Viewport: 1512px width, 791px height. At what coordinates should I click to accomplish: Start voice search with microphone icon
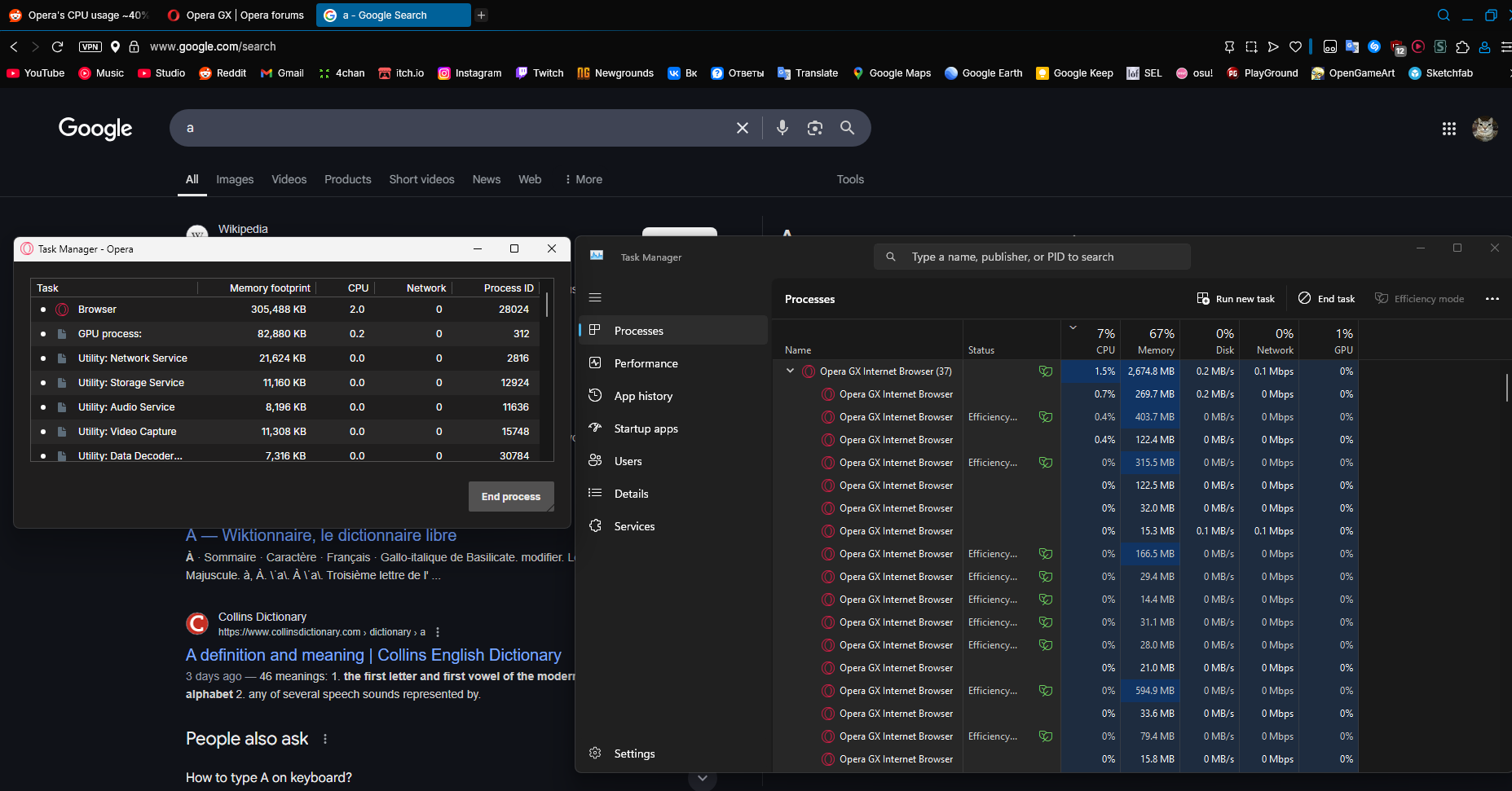pyautogui.click(x=782, y=128)
